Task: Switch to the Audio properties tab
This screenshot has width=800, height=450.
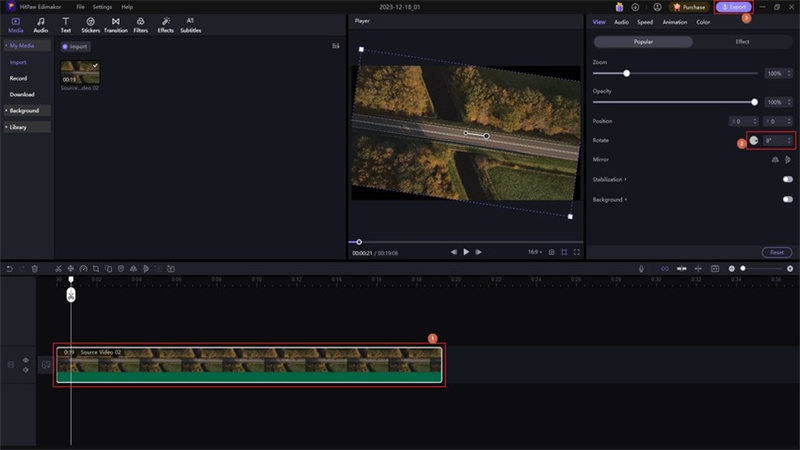Action: pos(621,22)
